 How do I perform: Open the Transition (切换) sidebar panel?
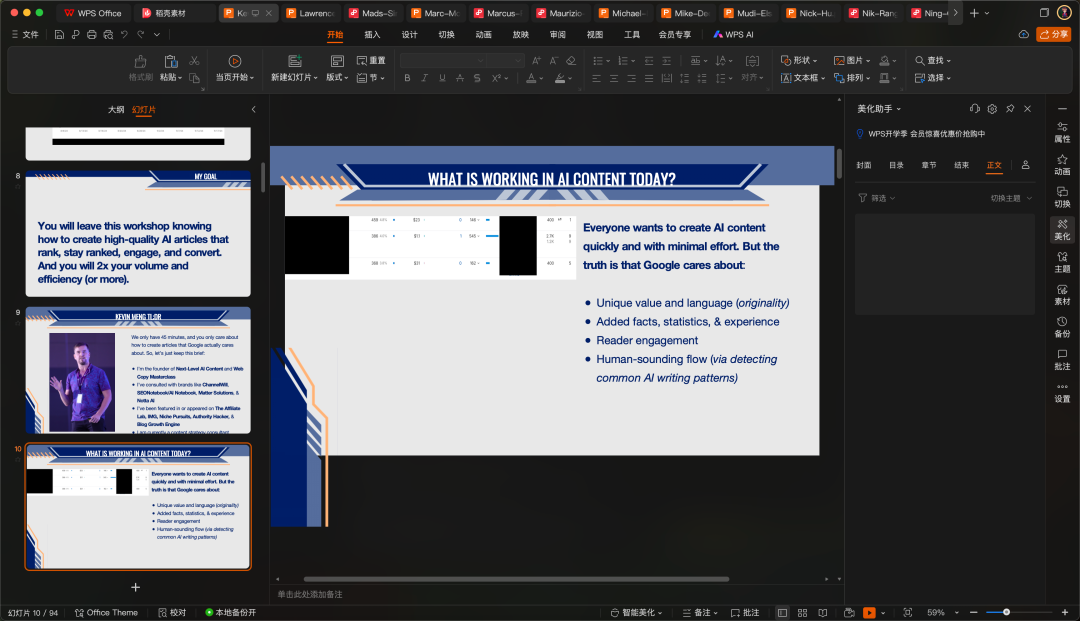(1062, 196)
